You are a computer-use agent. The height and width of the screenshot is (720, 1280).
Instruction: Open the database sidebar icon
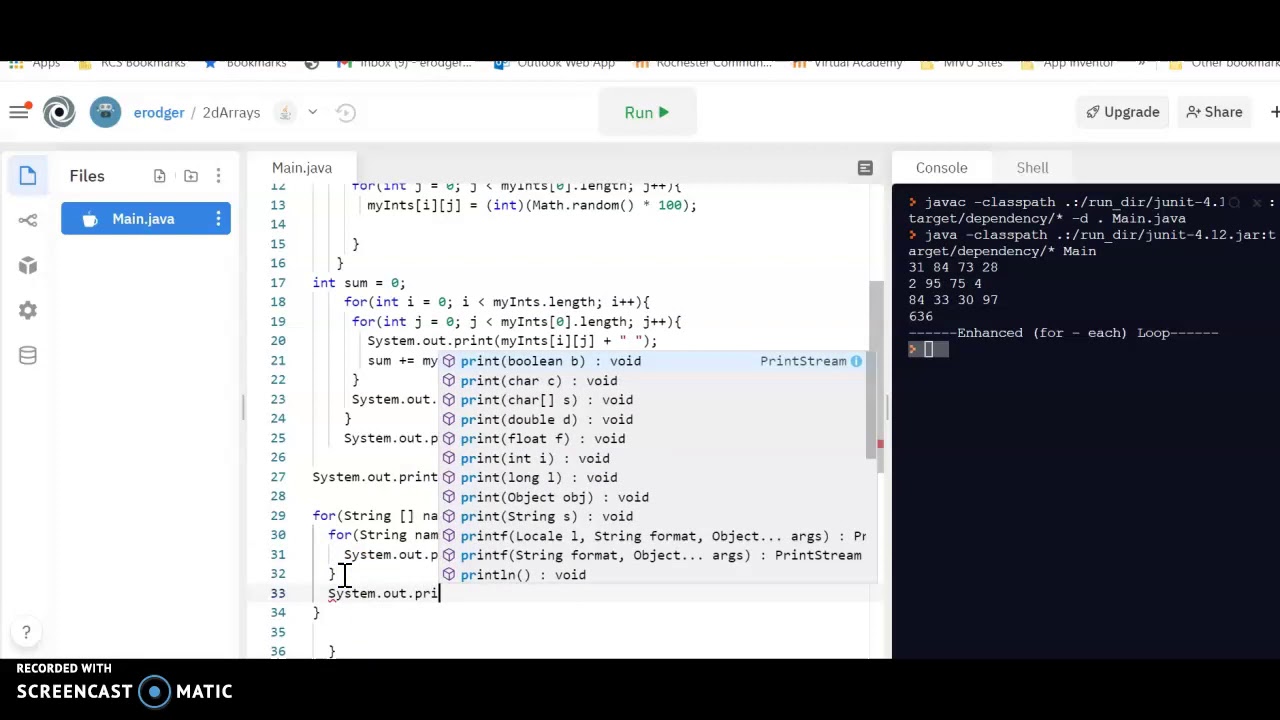[27, 355]
